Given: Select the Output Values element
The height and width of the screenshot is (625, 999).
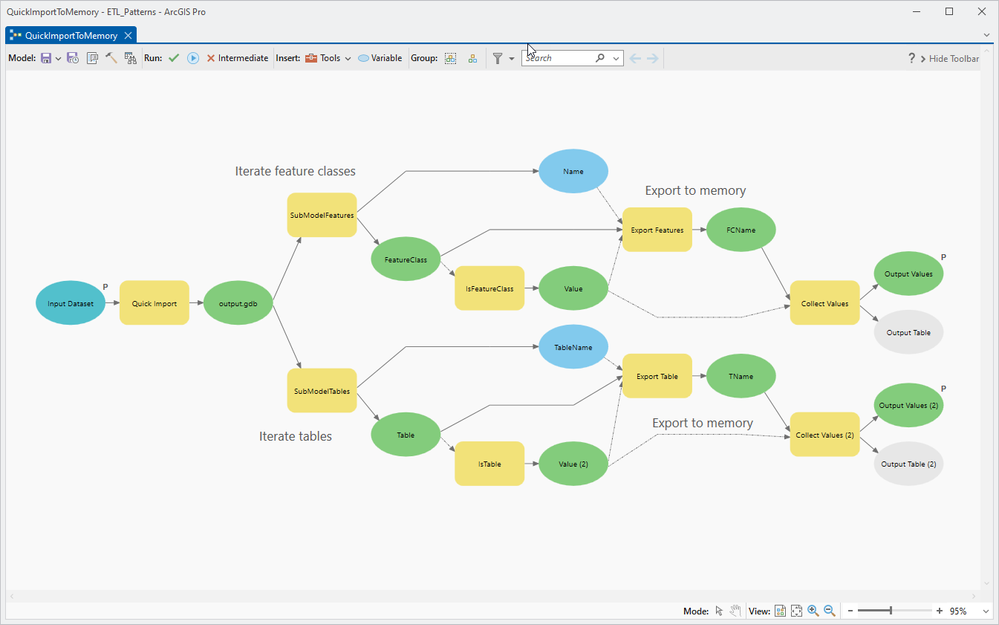Looking at the screenshot, I should click(x=909, y=274).
